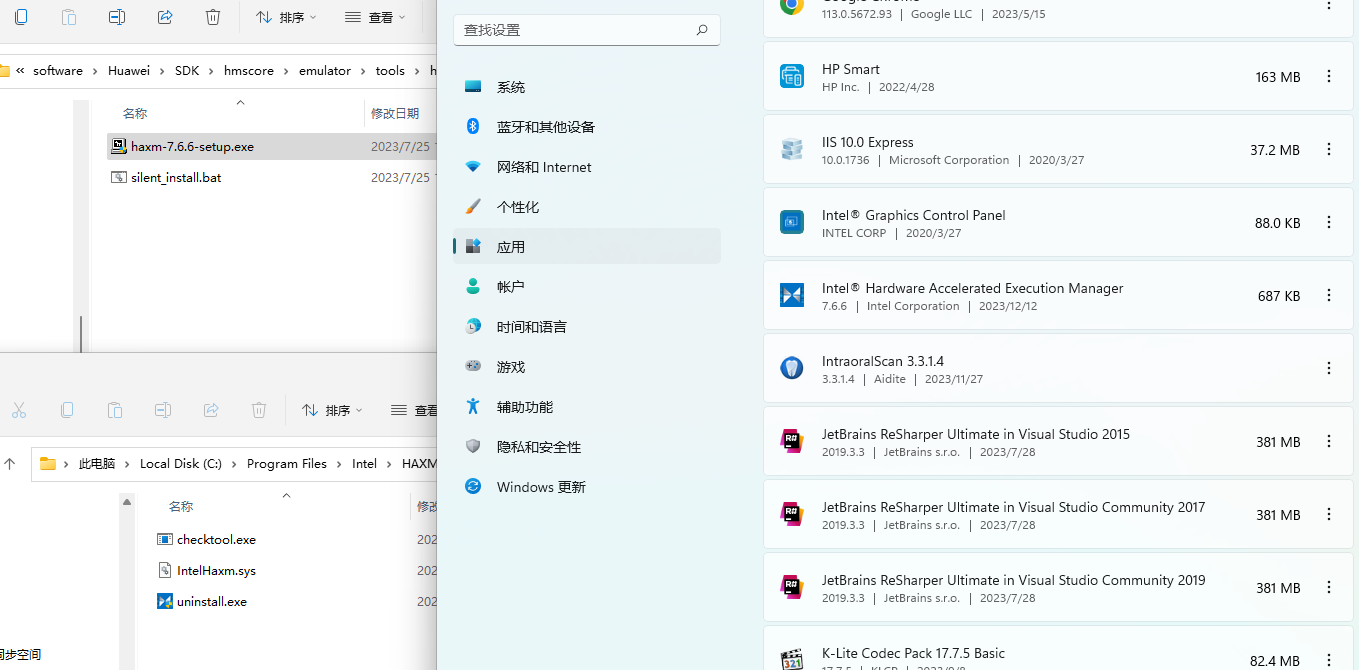
Task: Open 网络和 Internet in Settings sidebar
Action: [587, 167]
